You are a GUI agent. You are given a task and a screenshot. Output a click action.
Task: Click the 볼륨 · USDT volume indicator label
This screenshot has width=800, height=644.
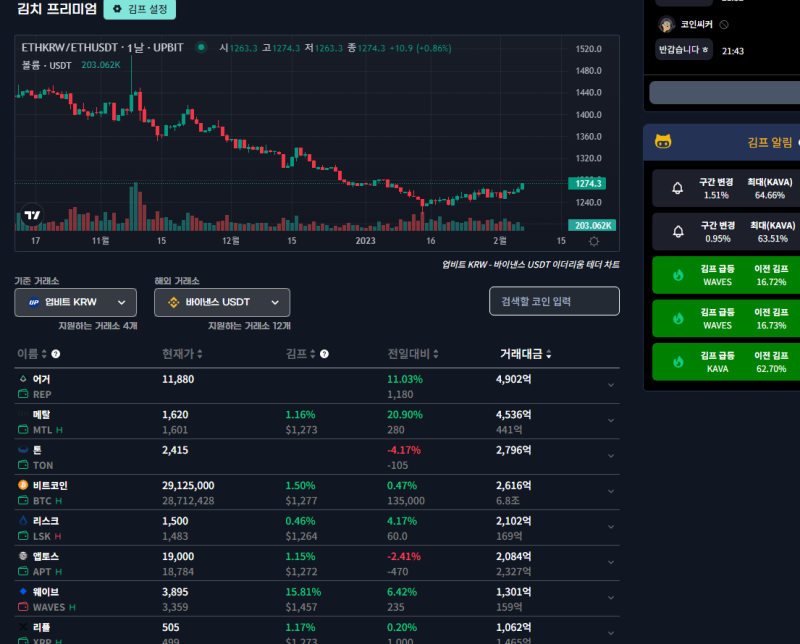click(46, 65)
